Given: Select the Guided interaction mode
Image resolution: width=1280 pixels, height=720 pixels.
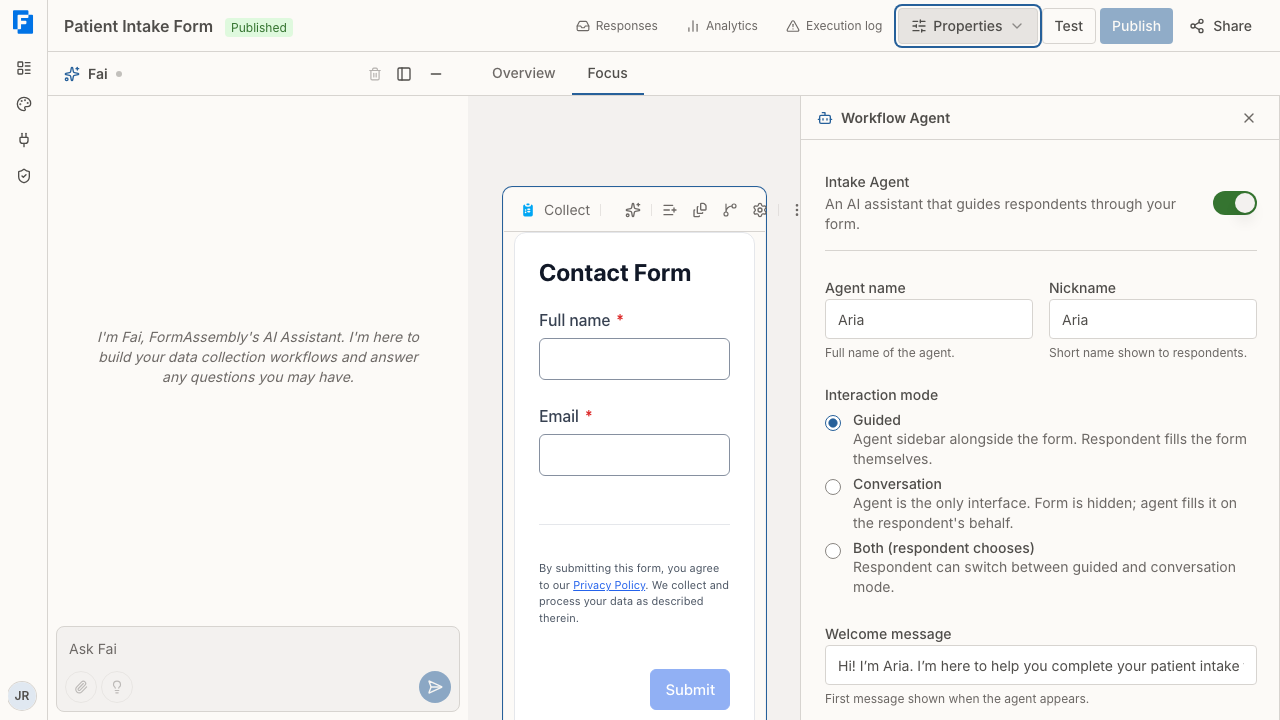Looking at the screenshot, I should tap(833, 423).
